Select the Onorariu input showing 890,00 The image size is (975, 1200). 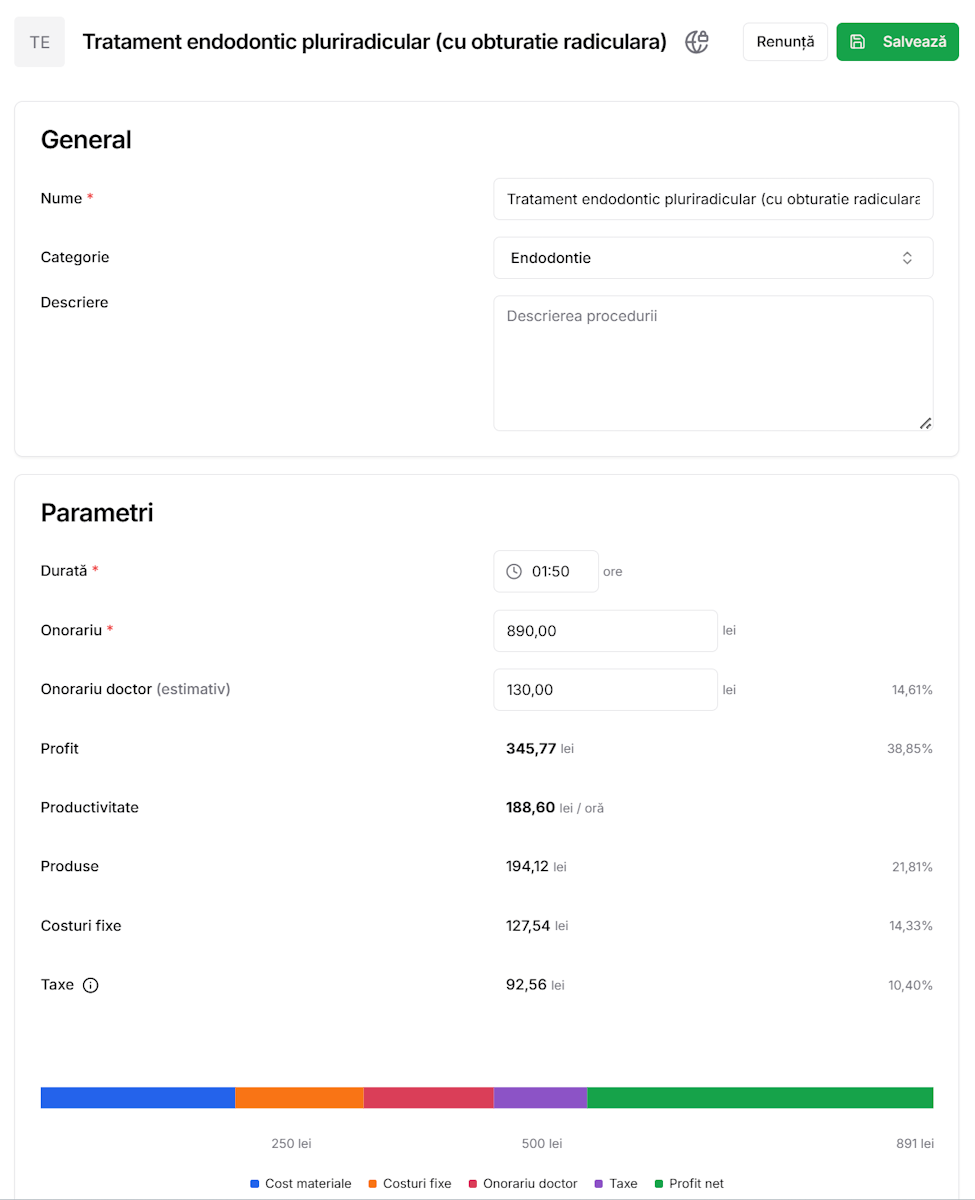[x=605, y=630]
